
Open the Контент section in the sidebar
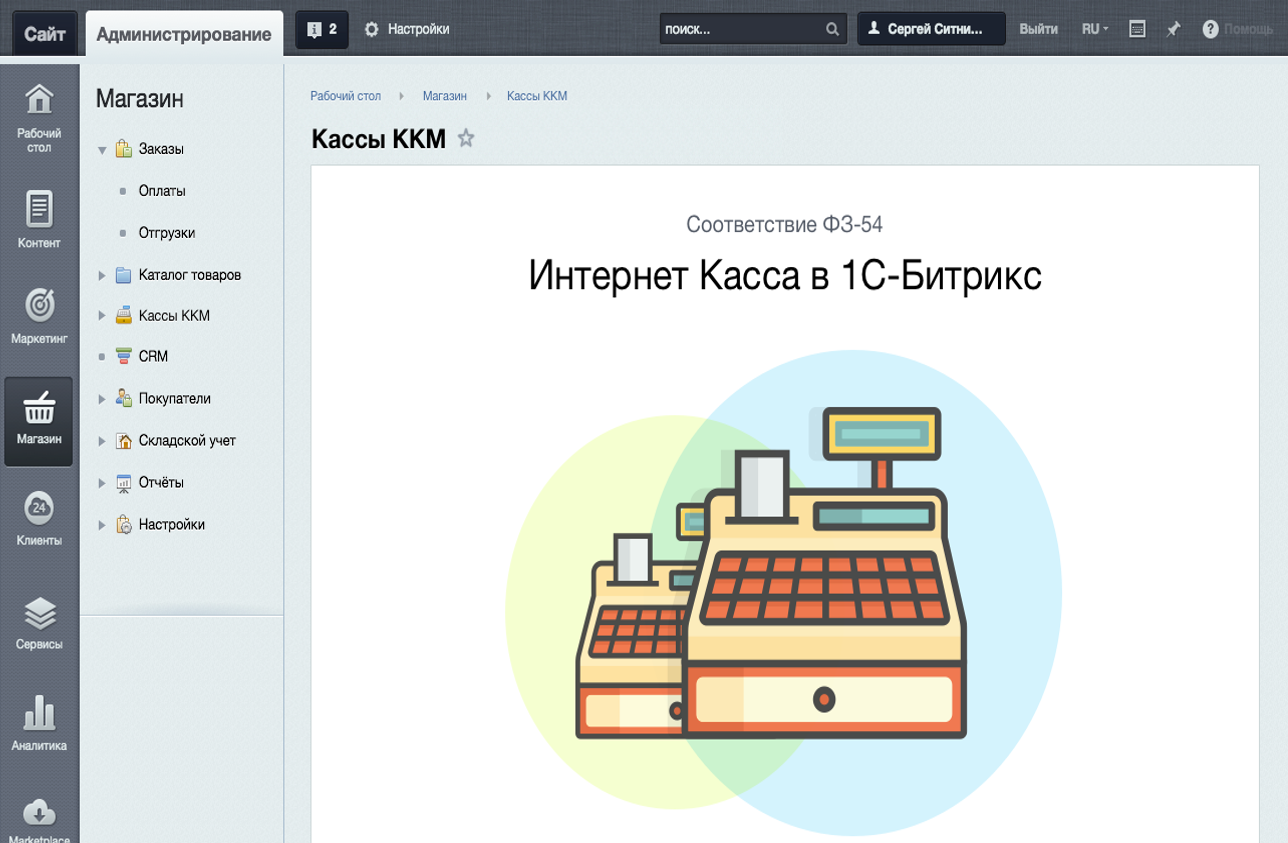39,217
